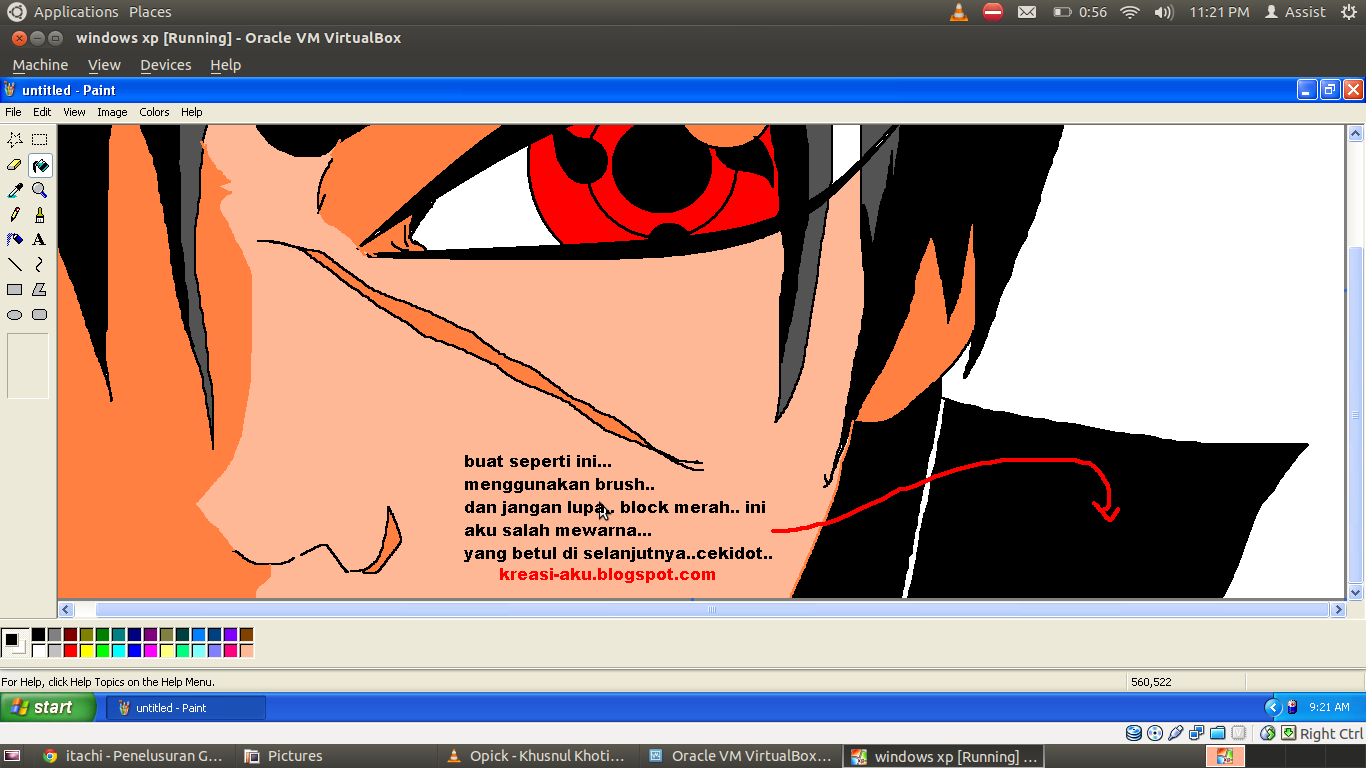Open the Wi-Fi network indicator
This screenshot has height=768, width=1366.
pos(1130,12)
